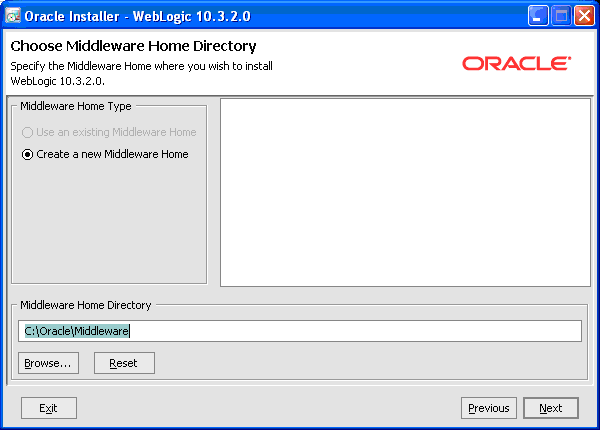Close the Oracle Installer window
The height and width of the screenshot is (430, 600).
pos(584,16)
